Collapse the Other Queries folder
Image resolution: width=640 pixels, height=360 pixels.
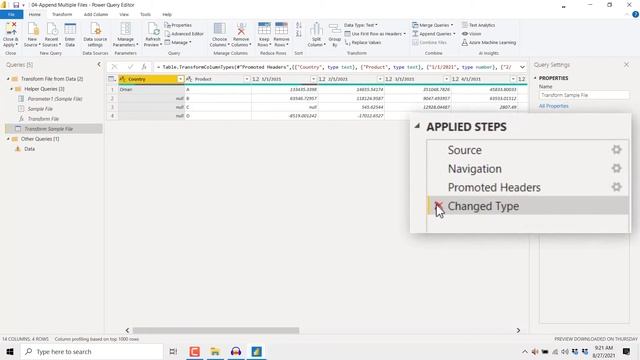(8, 139)
